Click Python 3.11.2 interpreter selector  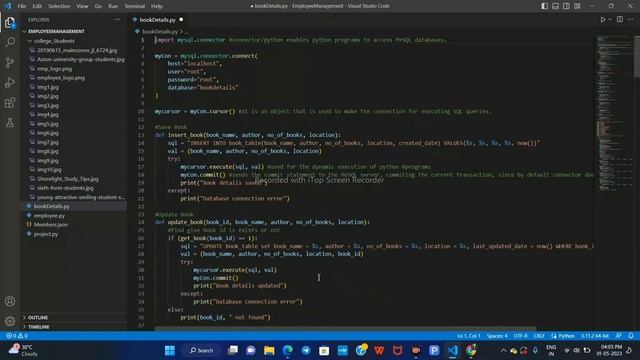click(x=595, y=336)
